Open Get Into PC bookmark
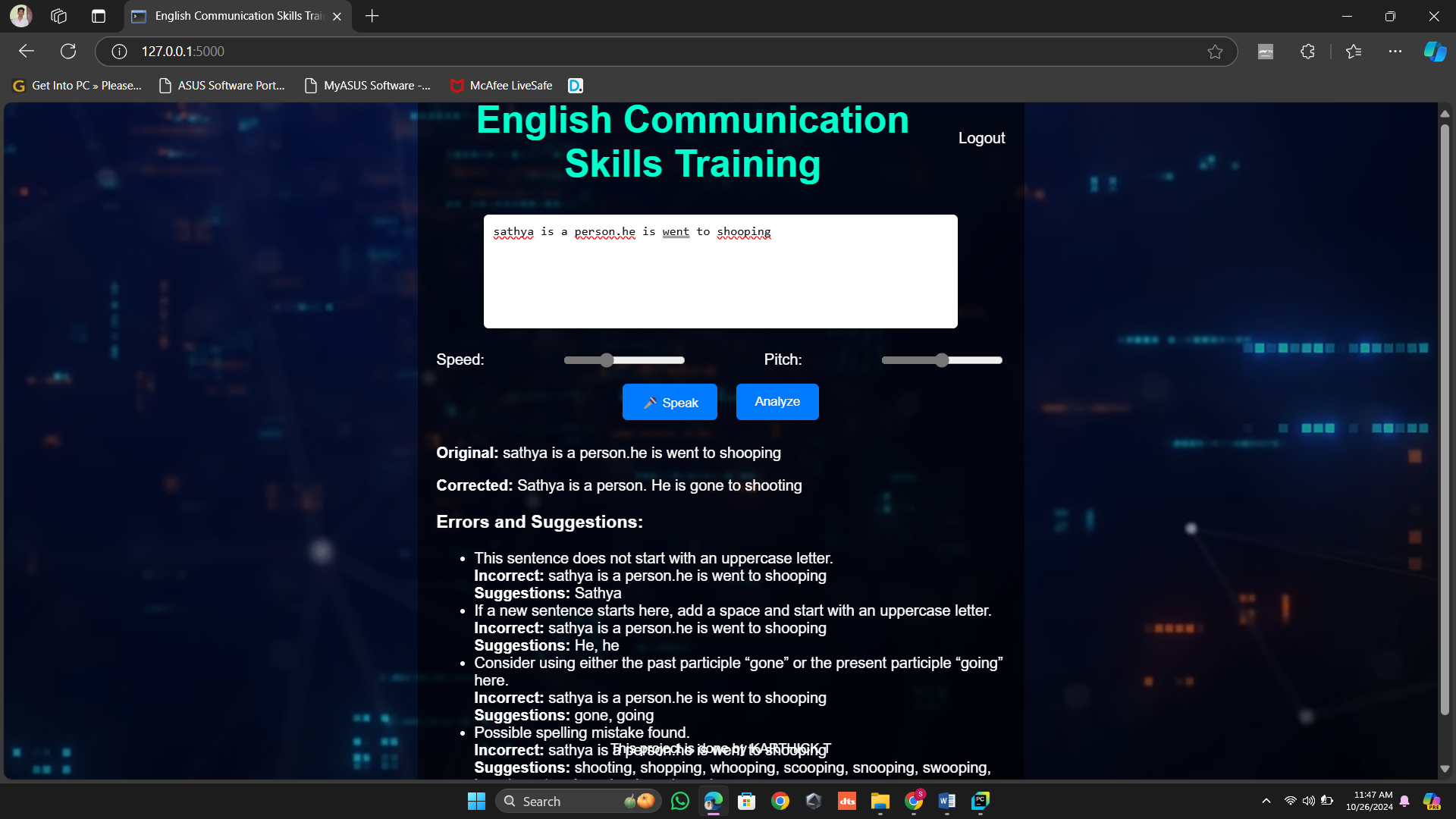Viewport: 1456px width, 819px height. [x=77, y=86]
